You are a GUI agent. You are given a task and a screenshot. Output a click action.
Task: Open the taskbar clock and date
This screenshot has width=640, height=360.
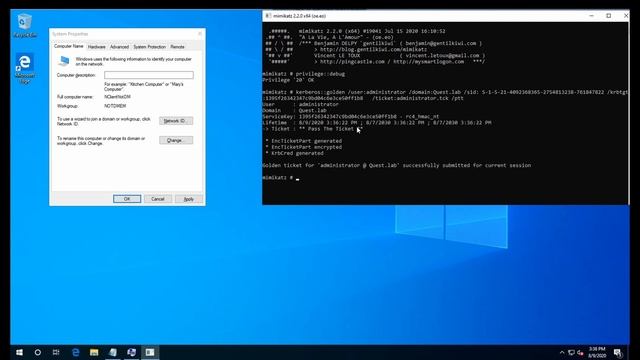pyautogui.click(x=597, y=353)
